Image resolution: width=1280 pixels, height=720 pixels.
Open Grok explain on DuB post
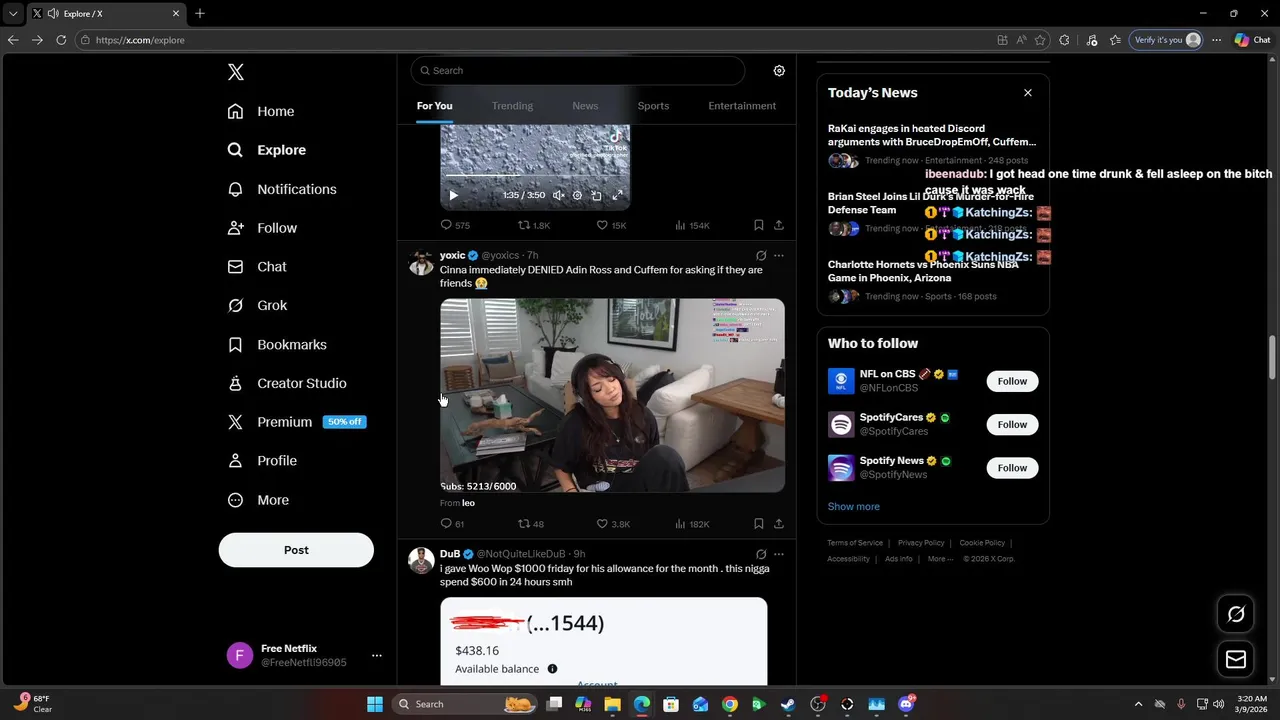[761, 554]
